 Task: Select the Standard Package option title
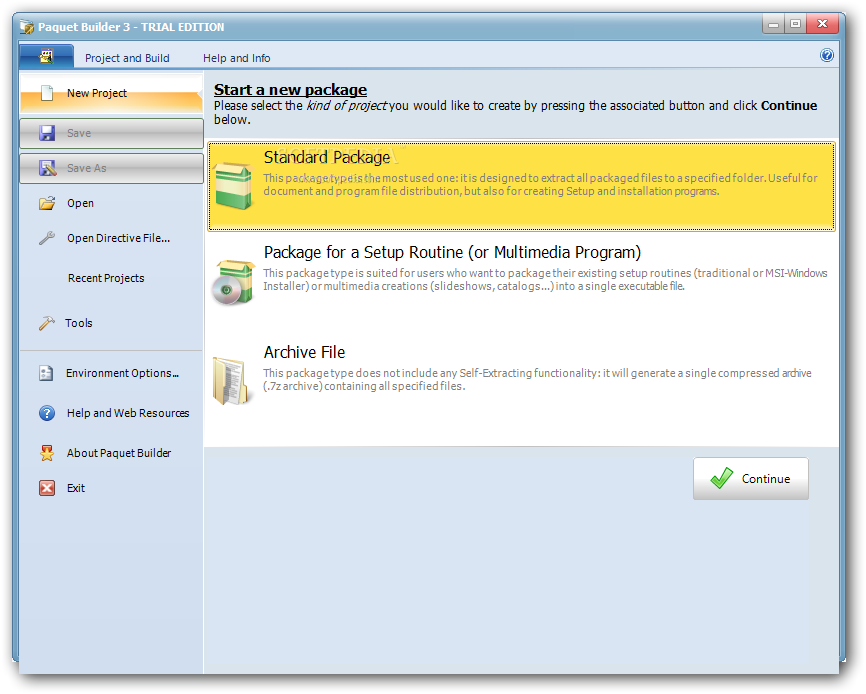tap(327, 157)
